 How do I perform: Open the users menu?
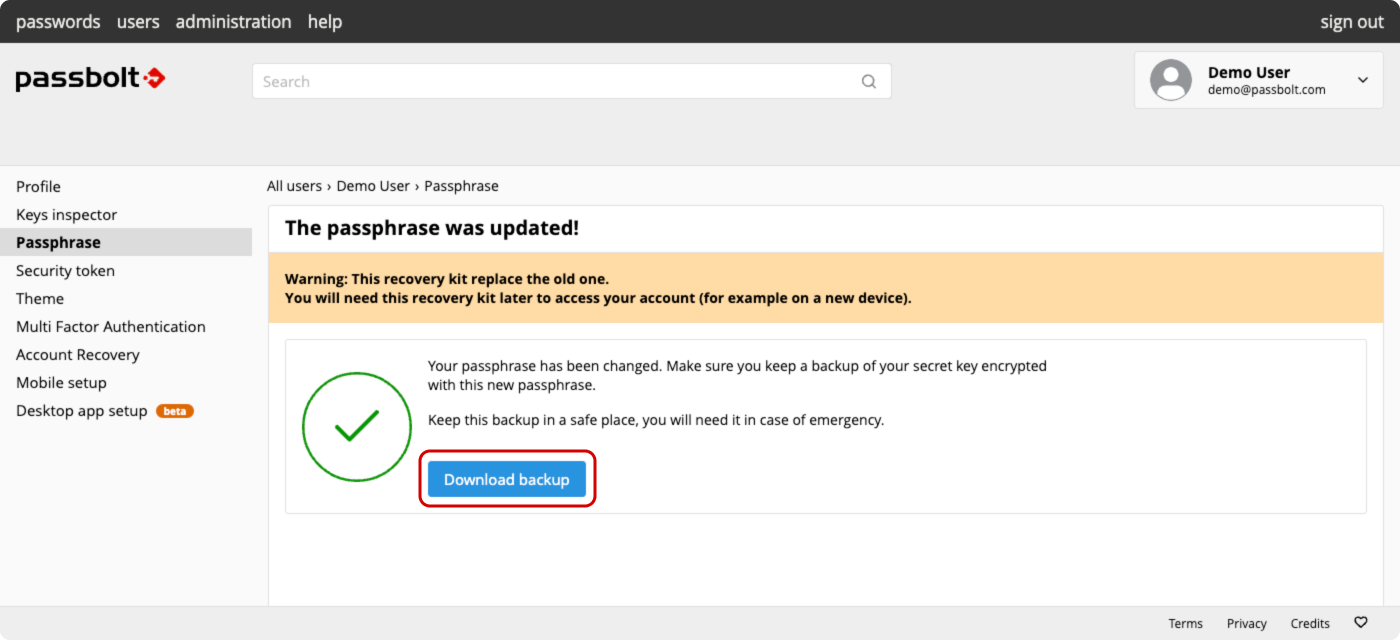[138, 22]
